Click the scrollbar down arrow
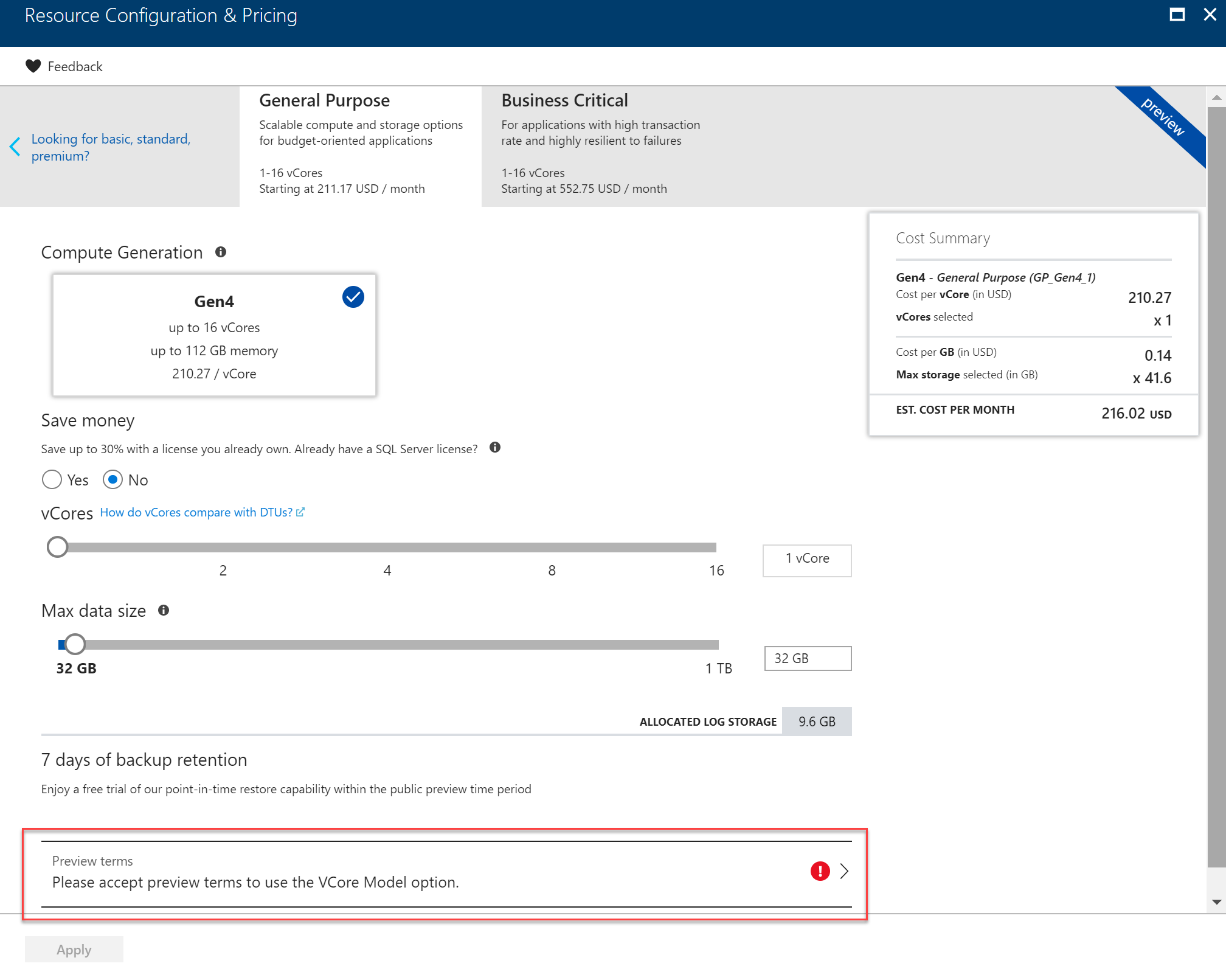Screen dimensions: 1226x980 1216,902
